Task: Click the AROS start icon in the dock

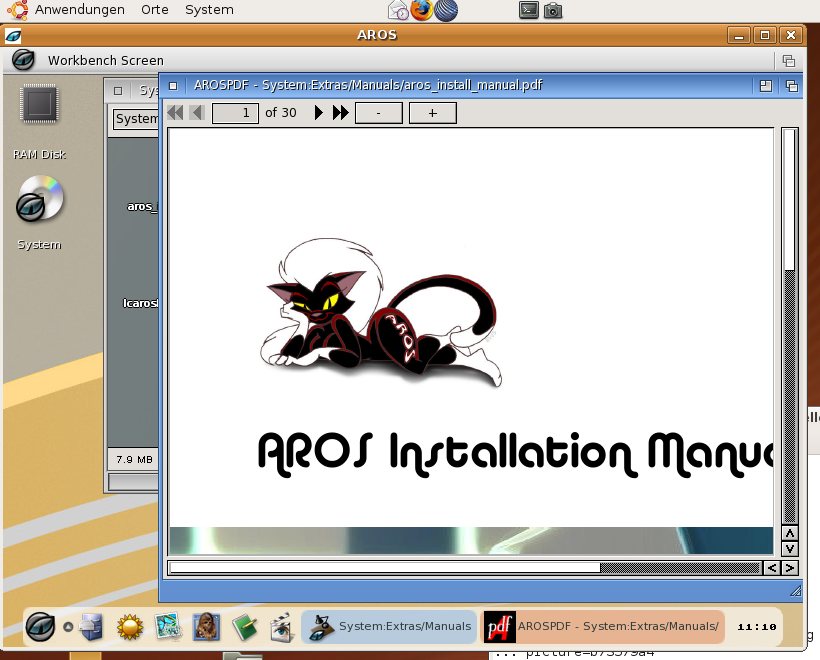Action: coord(40,626)
